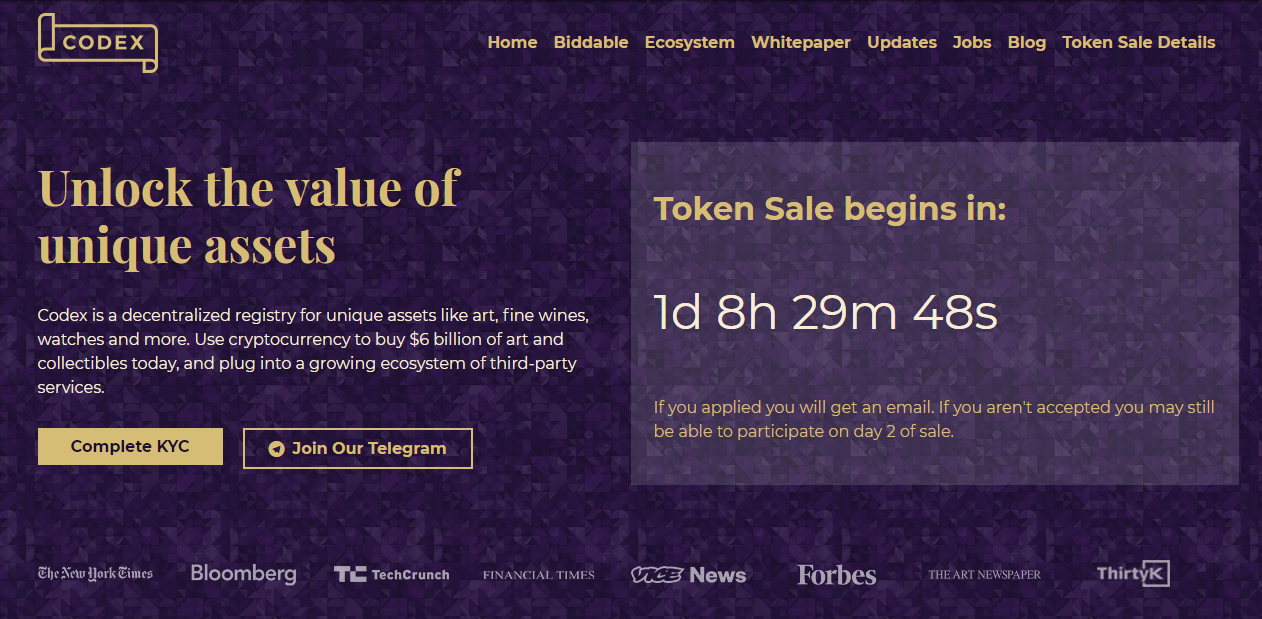Open the Whitepaper link
The image size is (1262, 619).
click(x=801, y=42)
